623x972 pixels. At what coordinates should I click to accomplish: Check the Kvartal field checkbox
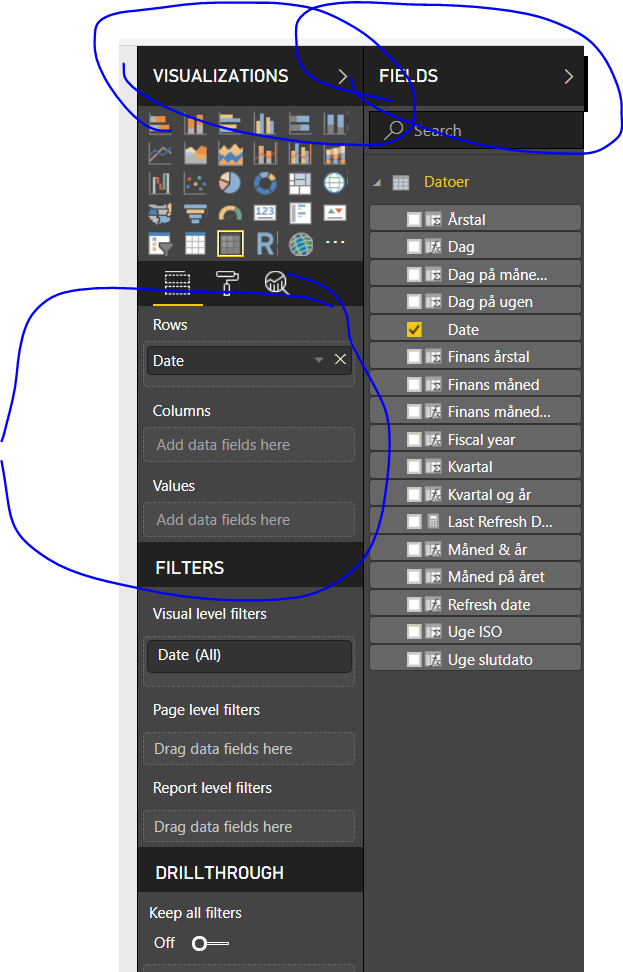pos(414,467)
